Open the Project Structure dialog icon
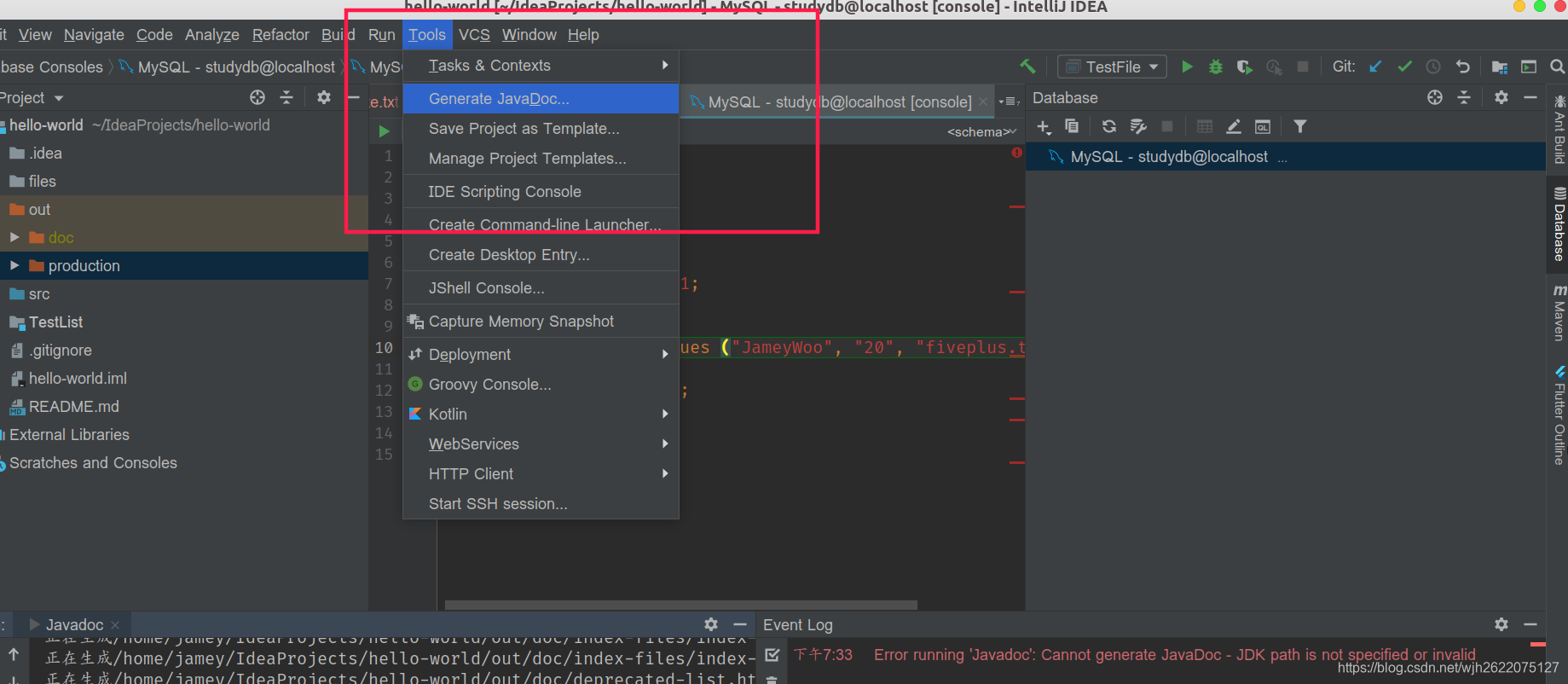This screenshot has height=684, width=1568. tap(1500, 67)
